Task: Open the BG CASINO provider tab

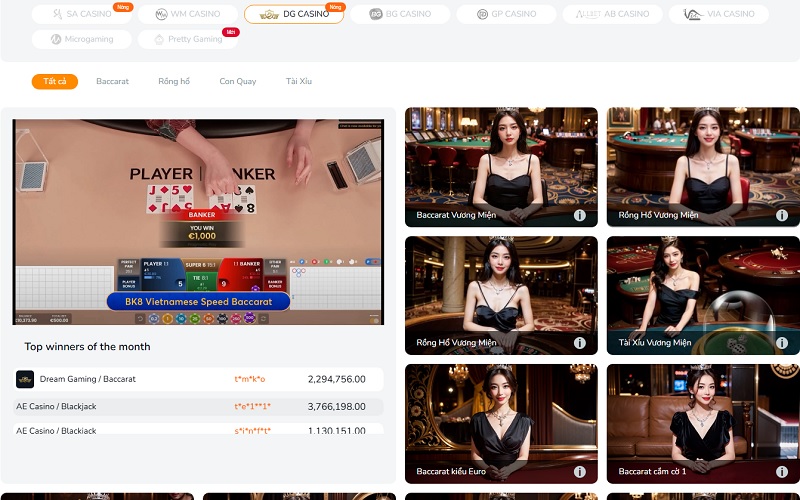Action: click(x=400, y=14)
